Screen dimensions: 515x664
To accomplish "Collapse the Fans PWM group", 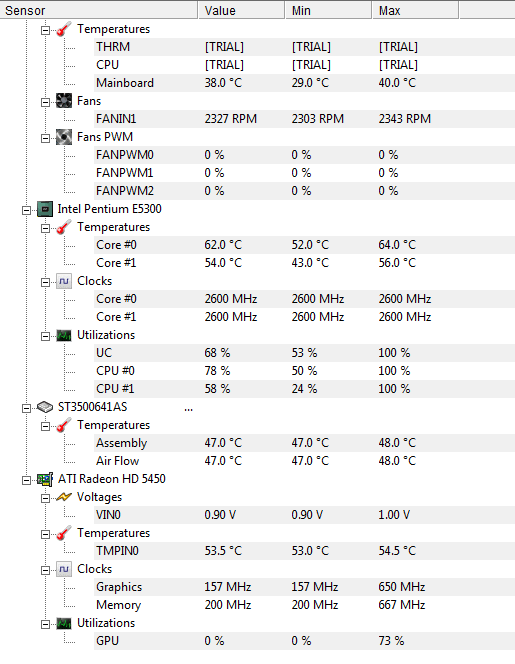I will click(45, 138).
